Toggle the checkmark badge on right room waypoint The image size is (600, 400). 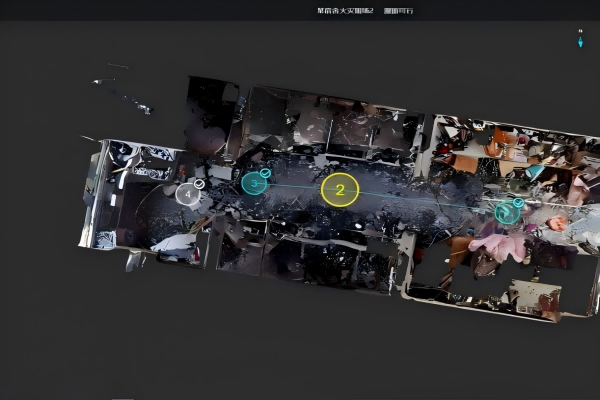pos(517,202)
